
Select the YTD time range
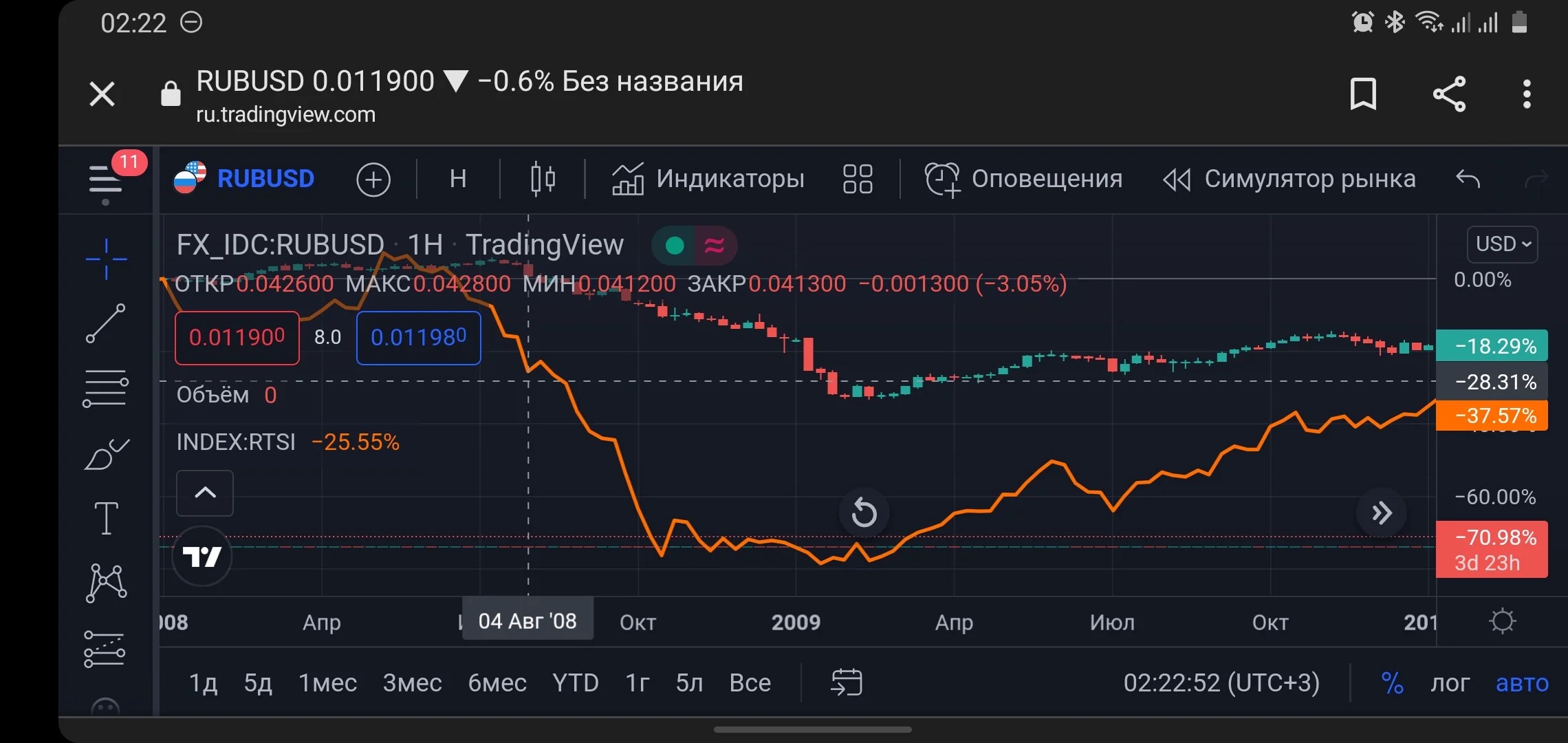(x=576, y=683)
